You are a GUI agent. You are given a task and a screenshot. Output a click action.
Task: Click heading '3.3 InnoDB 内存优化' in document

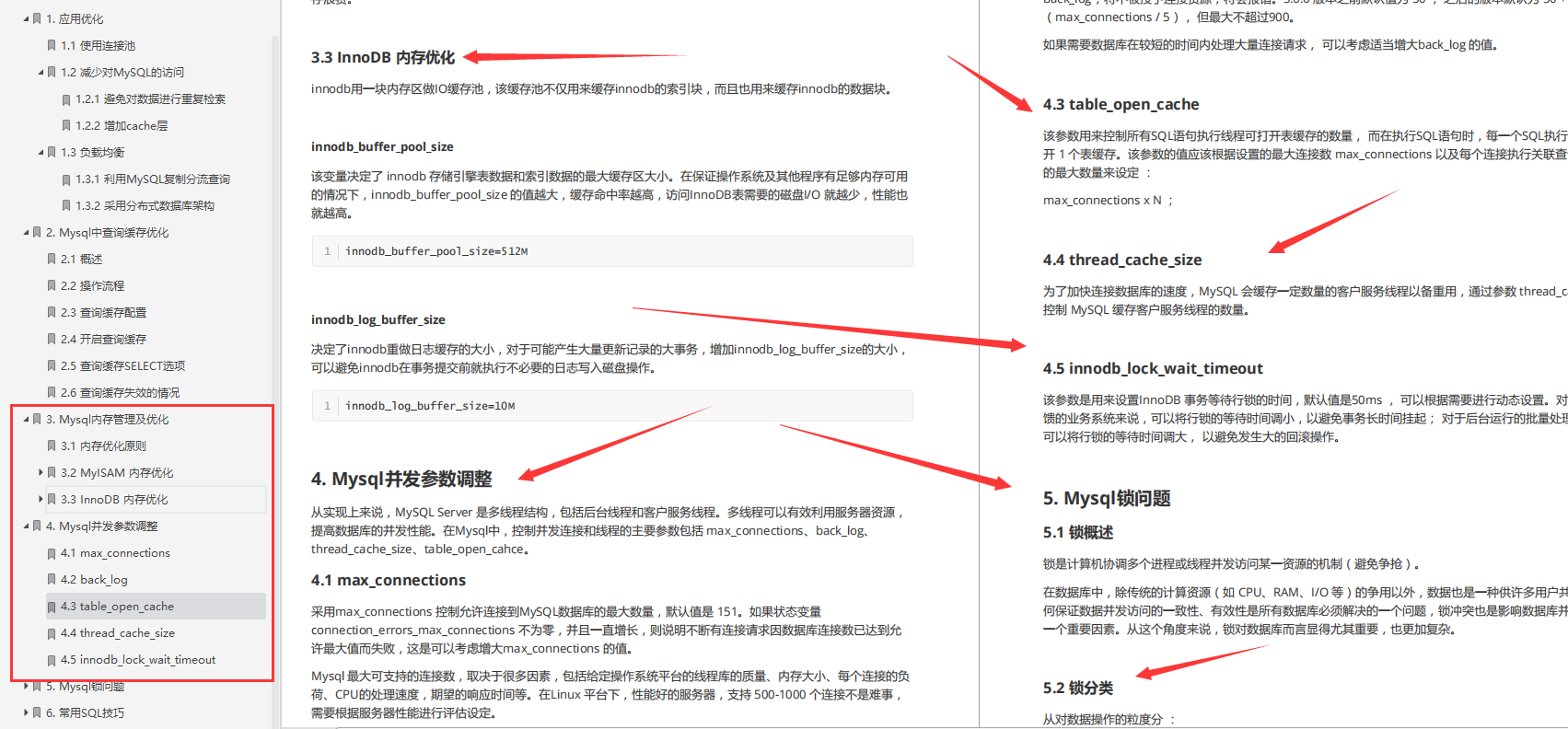[383, 57]
